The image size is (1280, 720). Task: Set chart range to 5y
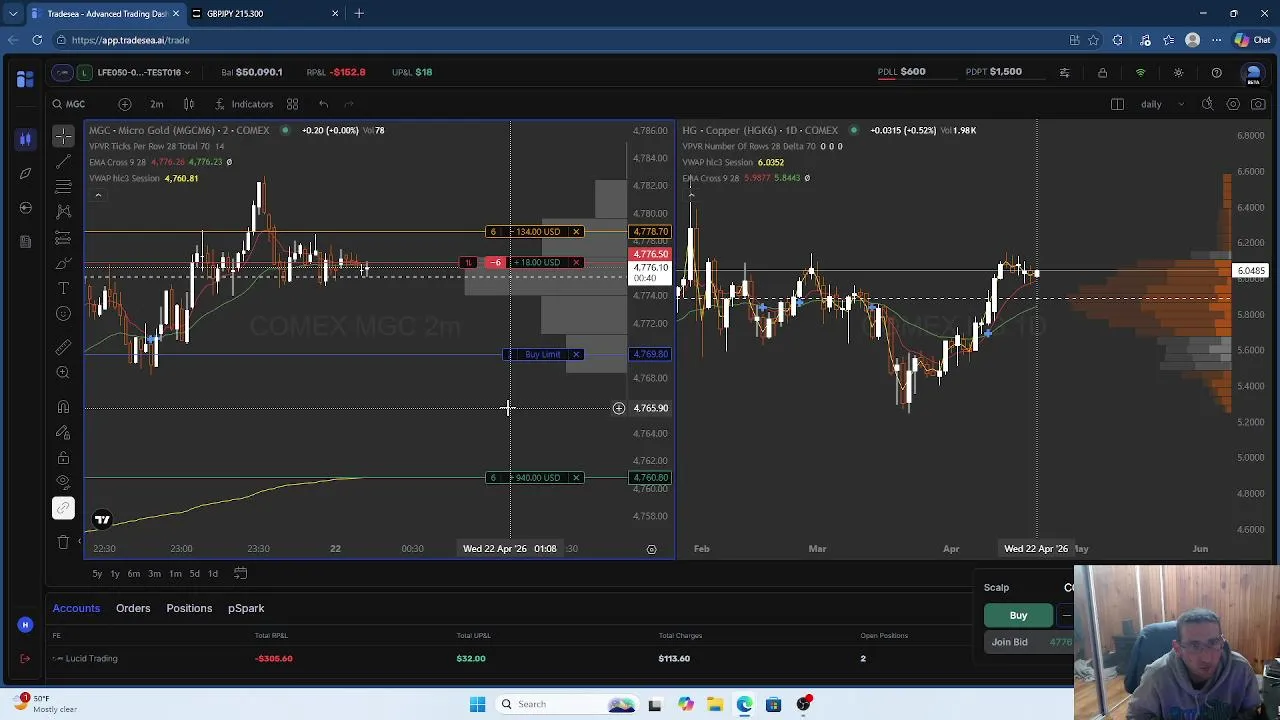(x=97, y=574)
